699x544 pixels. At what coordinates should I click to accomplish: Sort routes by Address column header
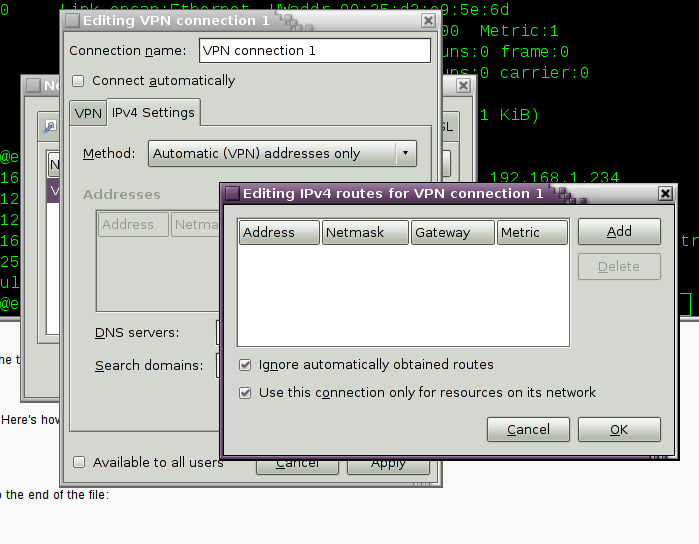(x=280, y=232)
